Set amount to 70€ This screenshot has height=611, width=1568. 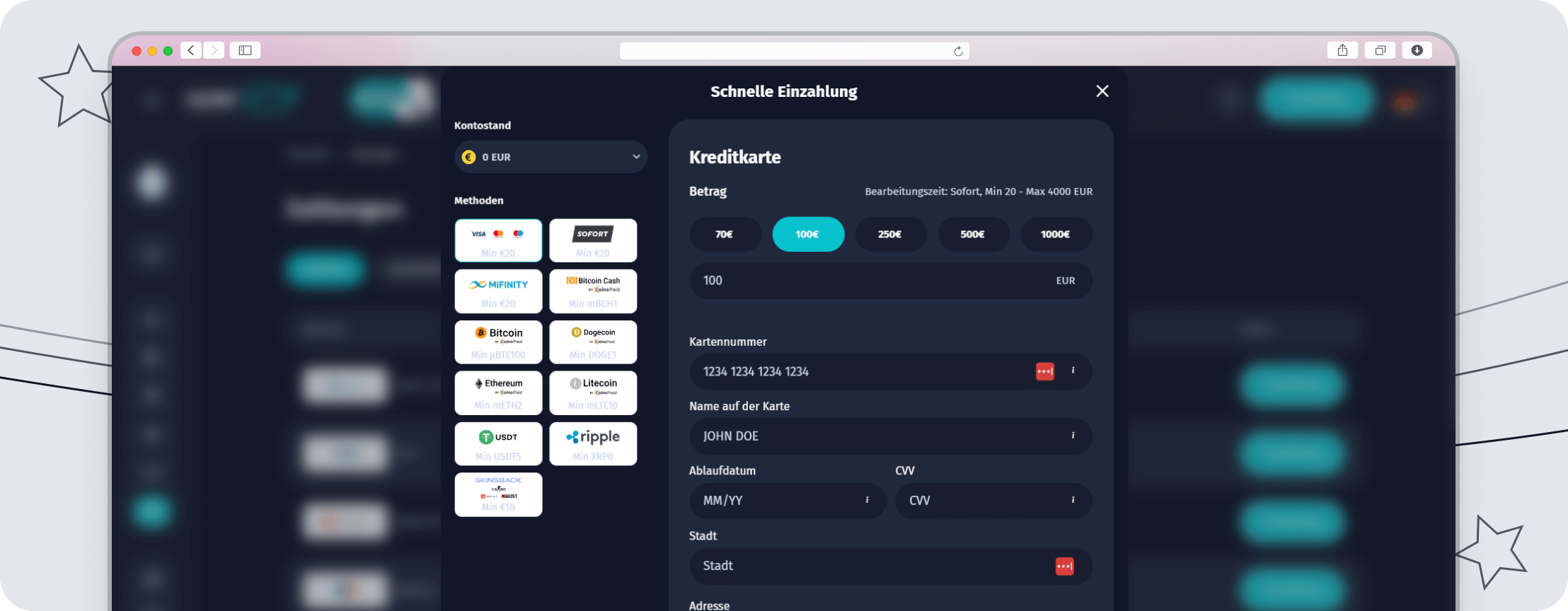tap(725, 234)
